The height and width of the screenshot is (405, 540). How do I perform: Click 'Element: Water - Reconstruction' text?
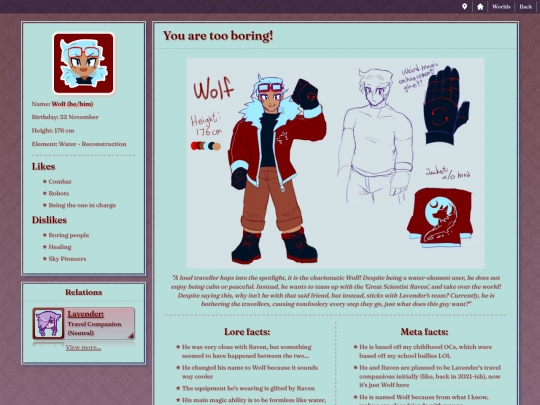coord(79,144)
